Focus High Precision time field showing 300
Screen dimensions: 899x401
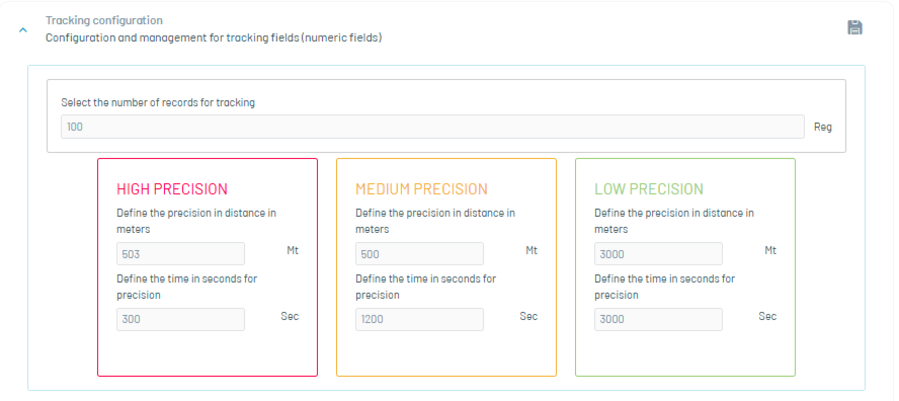coord(181,320)
